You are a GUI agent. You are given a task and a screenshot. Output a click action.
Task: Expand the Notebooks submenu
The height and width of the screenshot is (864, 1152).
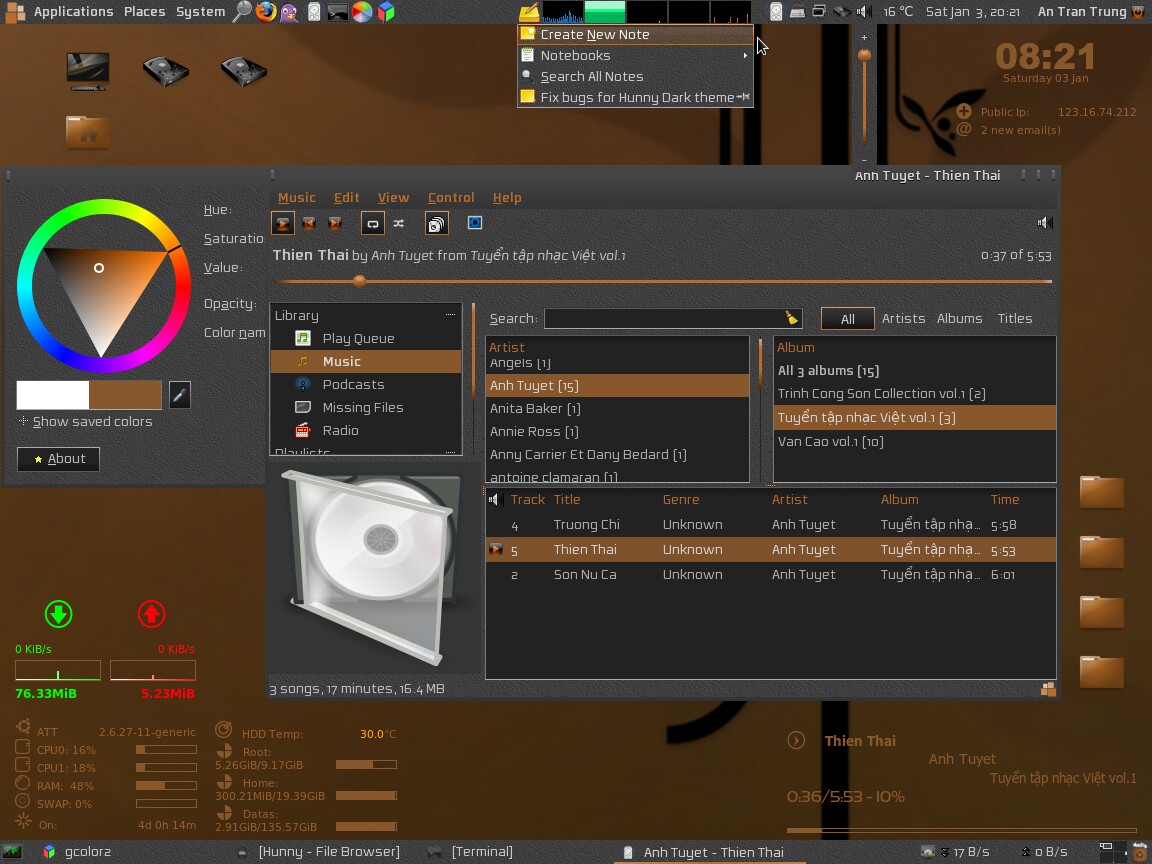(636, 55)
